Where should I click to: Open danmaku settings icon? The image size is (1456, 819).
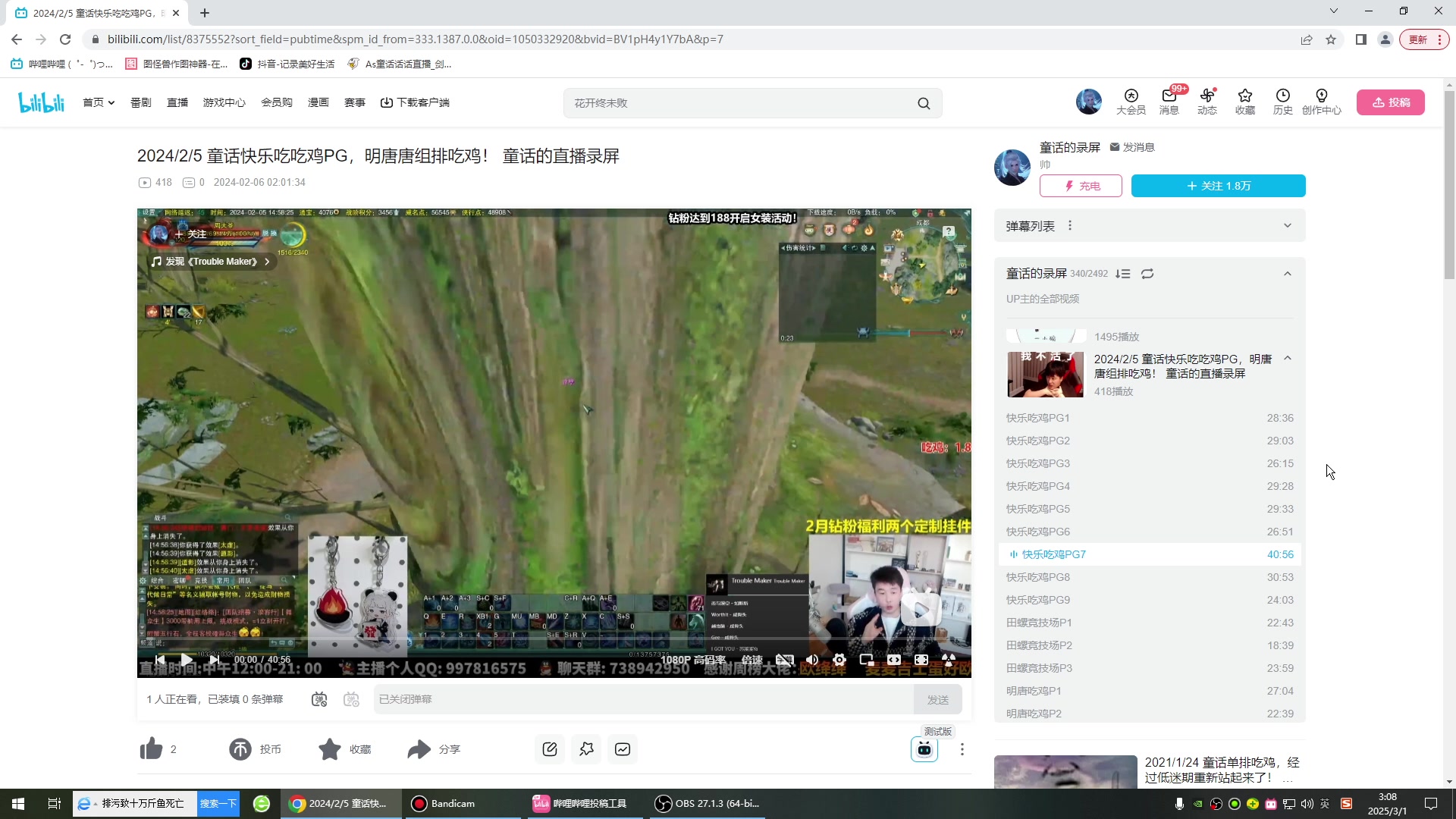(351, 699)
